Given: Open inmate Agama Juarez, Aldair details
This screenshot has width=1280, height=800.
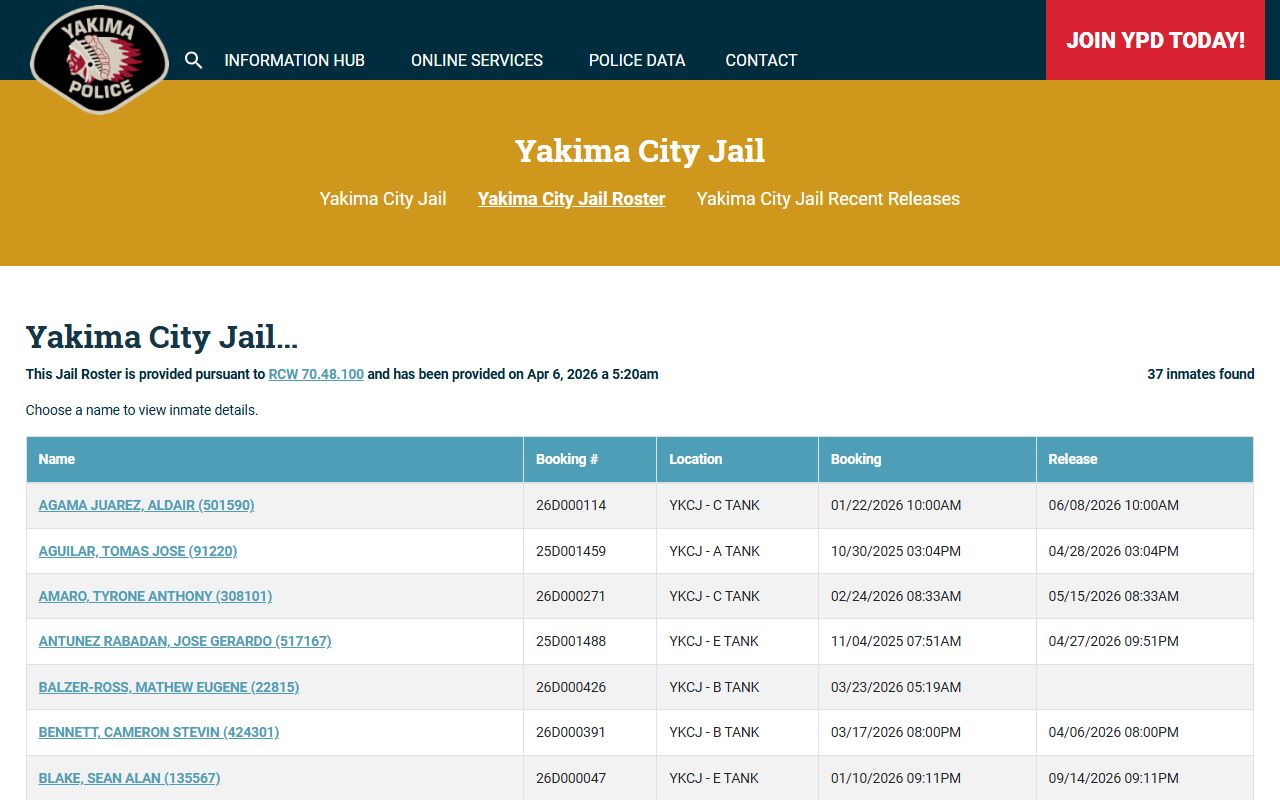Looking at the screenshot, I should coord(146,505).
